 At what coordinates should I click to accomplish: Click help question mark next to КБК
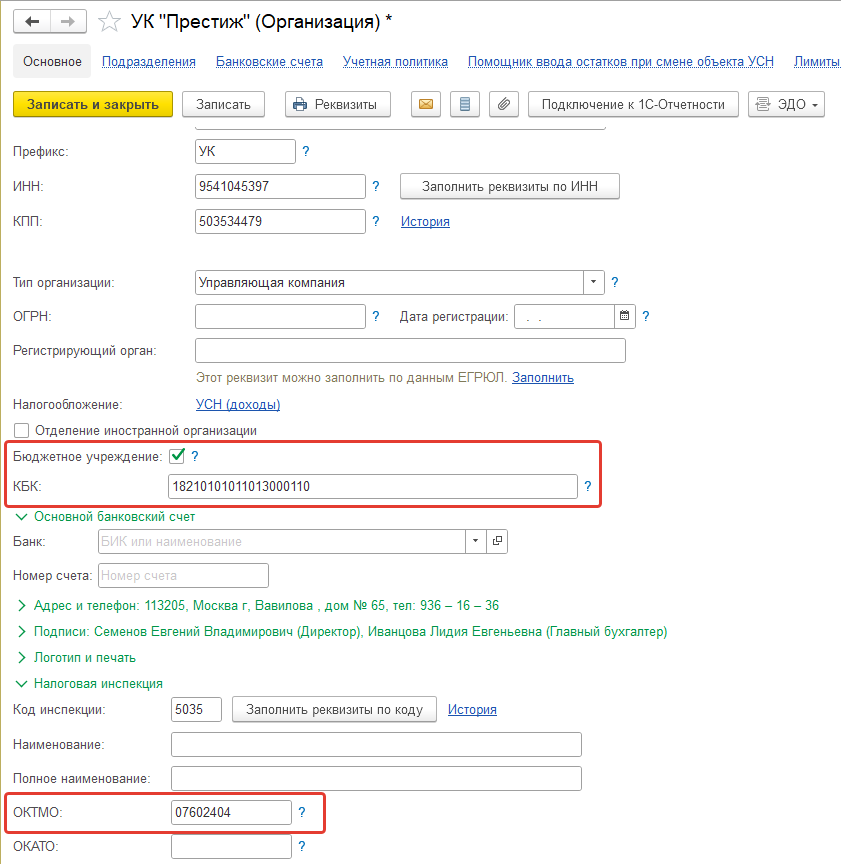tap(588, 486)
